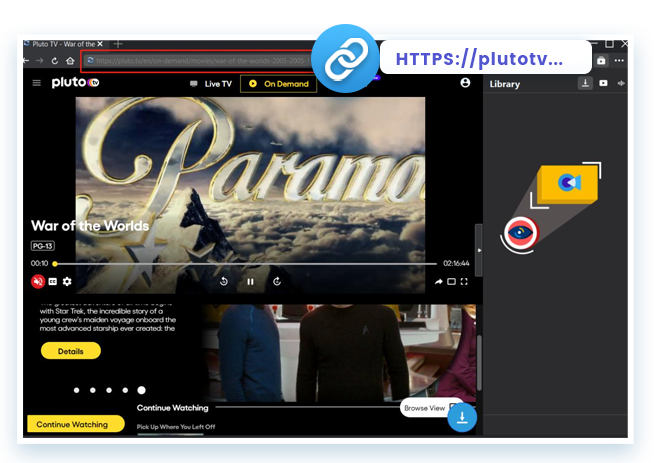Open the account profile icon
The width and height of the screenshot is (664, 463).
(465, 83)
